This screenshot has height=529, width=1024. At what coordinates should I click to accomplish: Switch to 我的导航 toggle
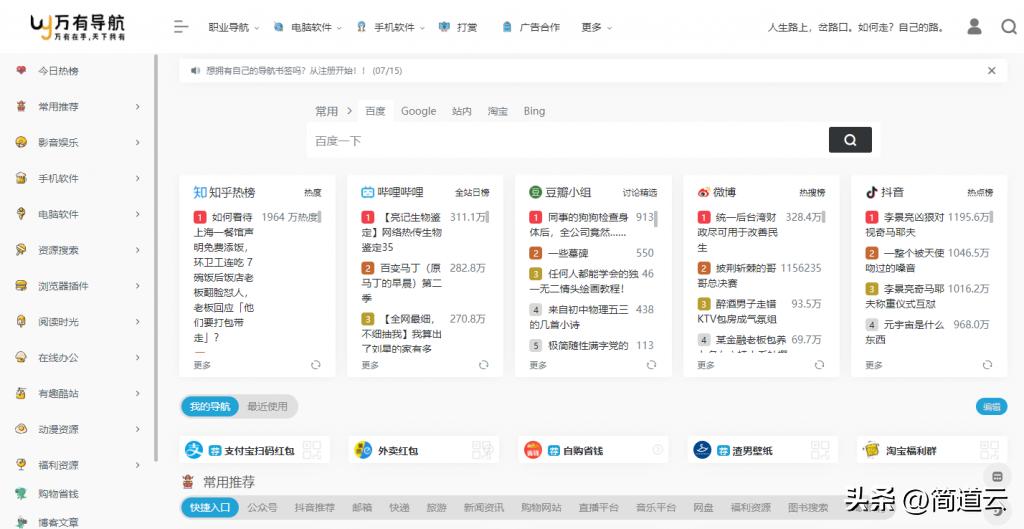pyautogui.click(x=210, y=406)
